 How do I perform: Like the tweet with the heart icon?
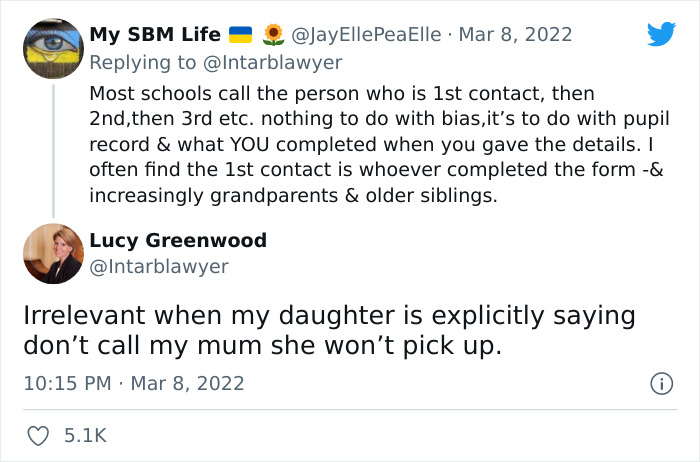click(38, 435)
